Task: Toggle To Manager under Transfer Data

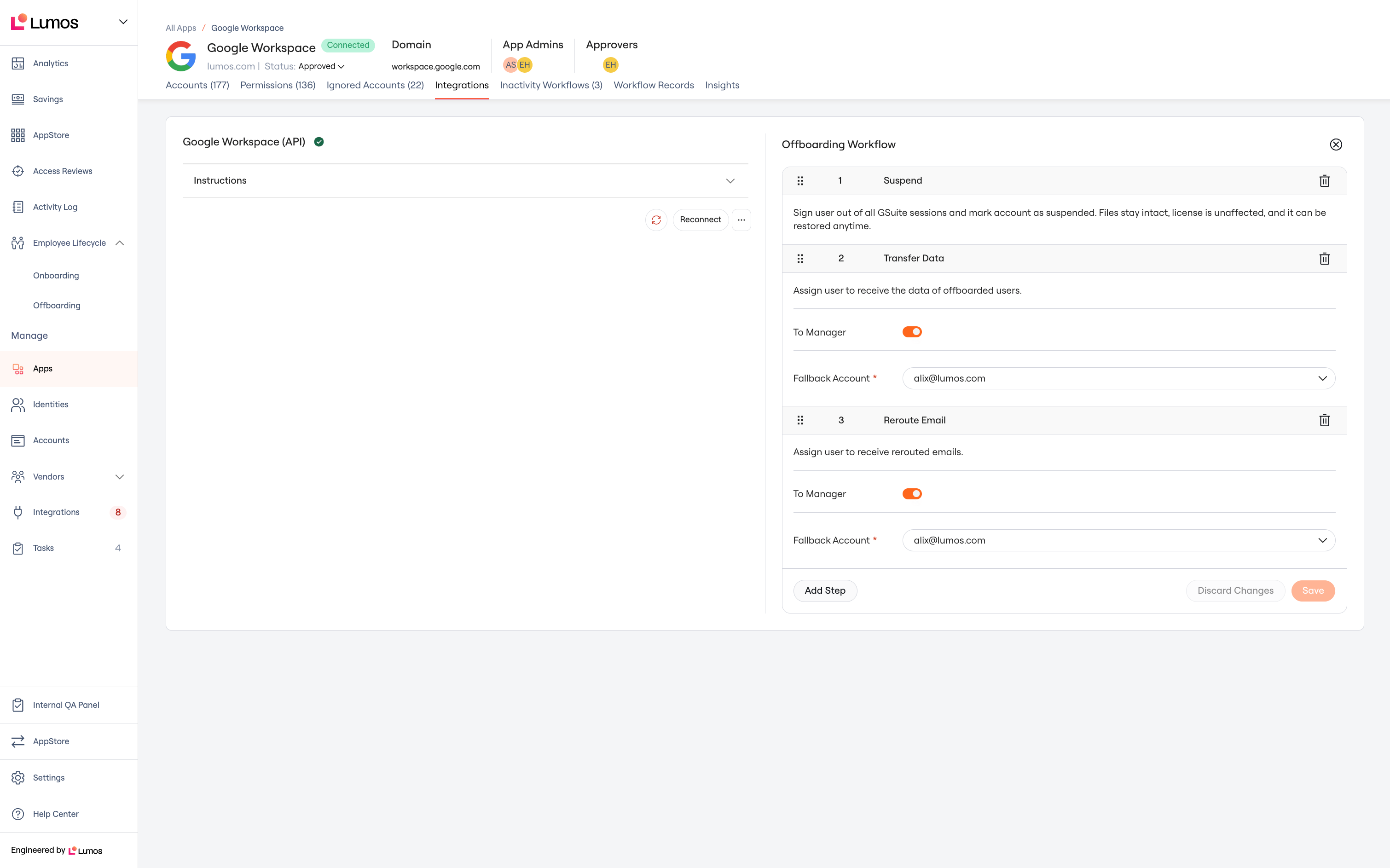Action: tap(912, 332)
